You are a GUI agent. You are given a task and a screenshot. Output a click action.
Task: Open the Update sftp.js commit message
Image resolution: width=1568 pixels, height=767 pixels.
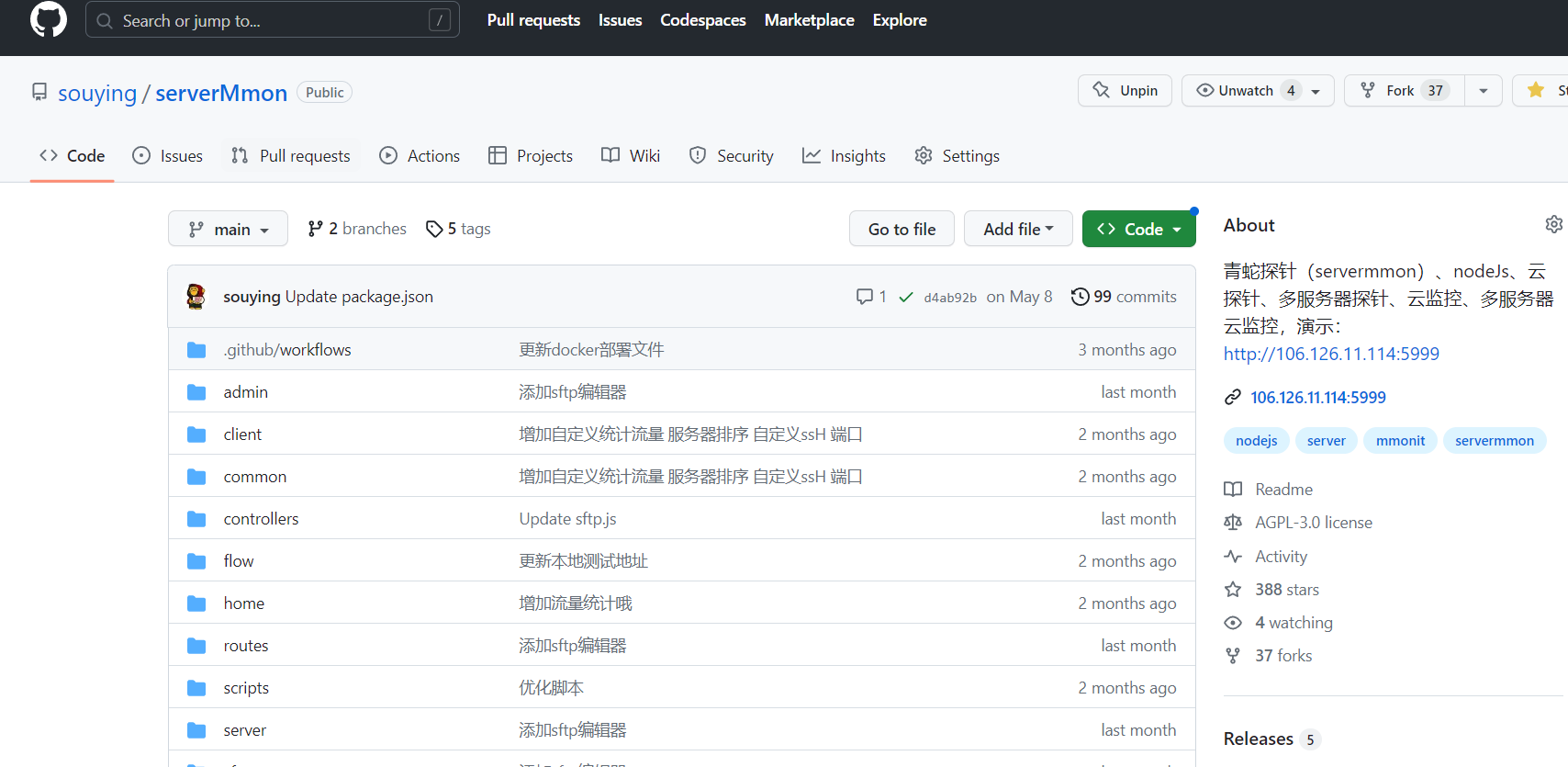[567, 519]
